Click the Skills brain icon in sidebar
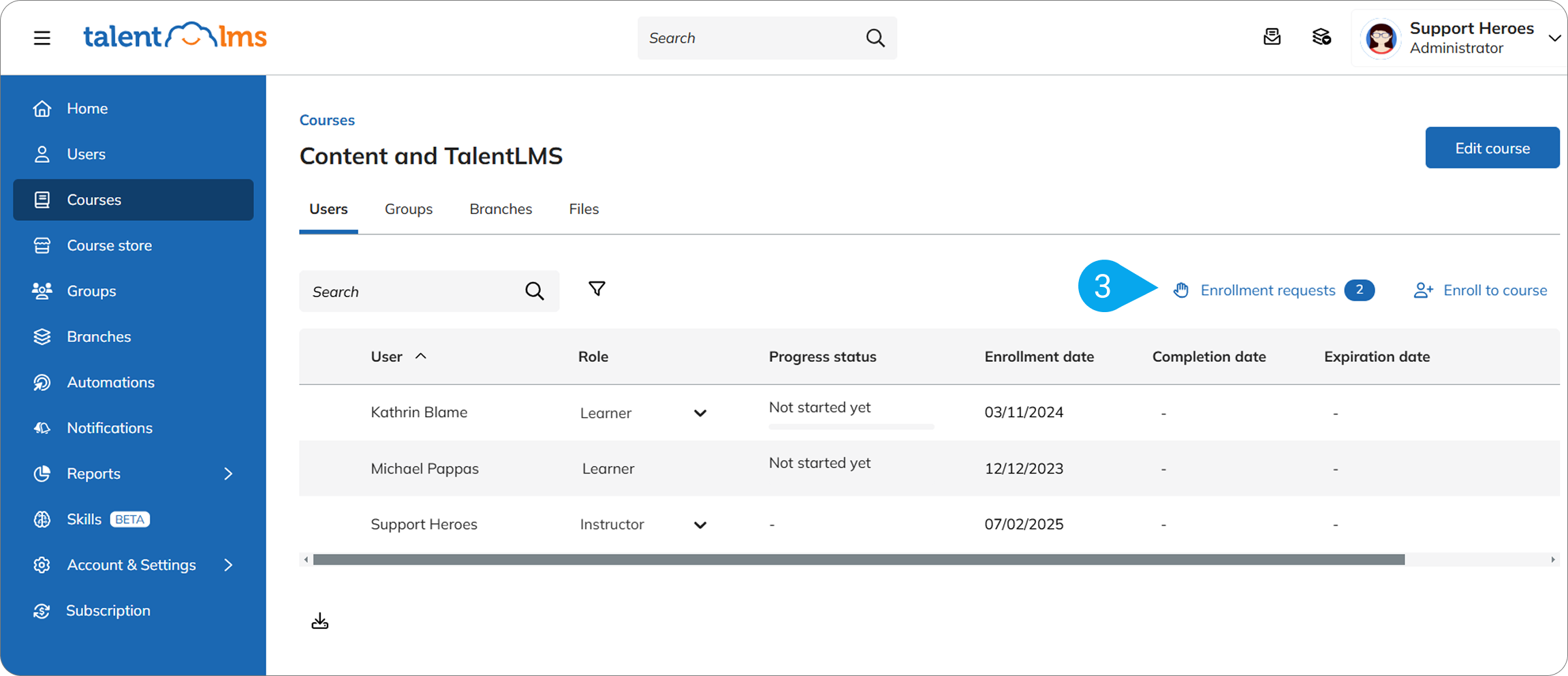This screenshot has height=676, width=1568. (x=42, y=519)
